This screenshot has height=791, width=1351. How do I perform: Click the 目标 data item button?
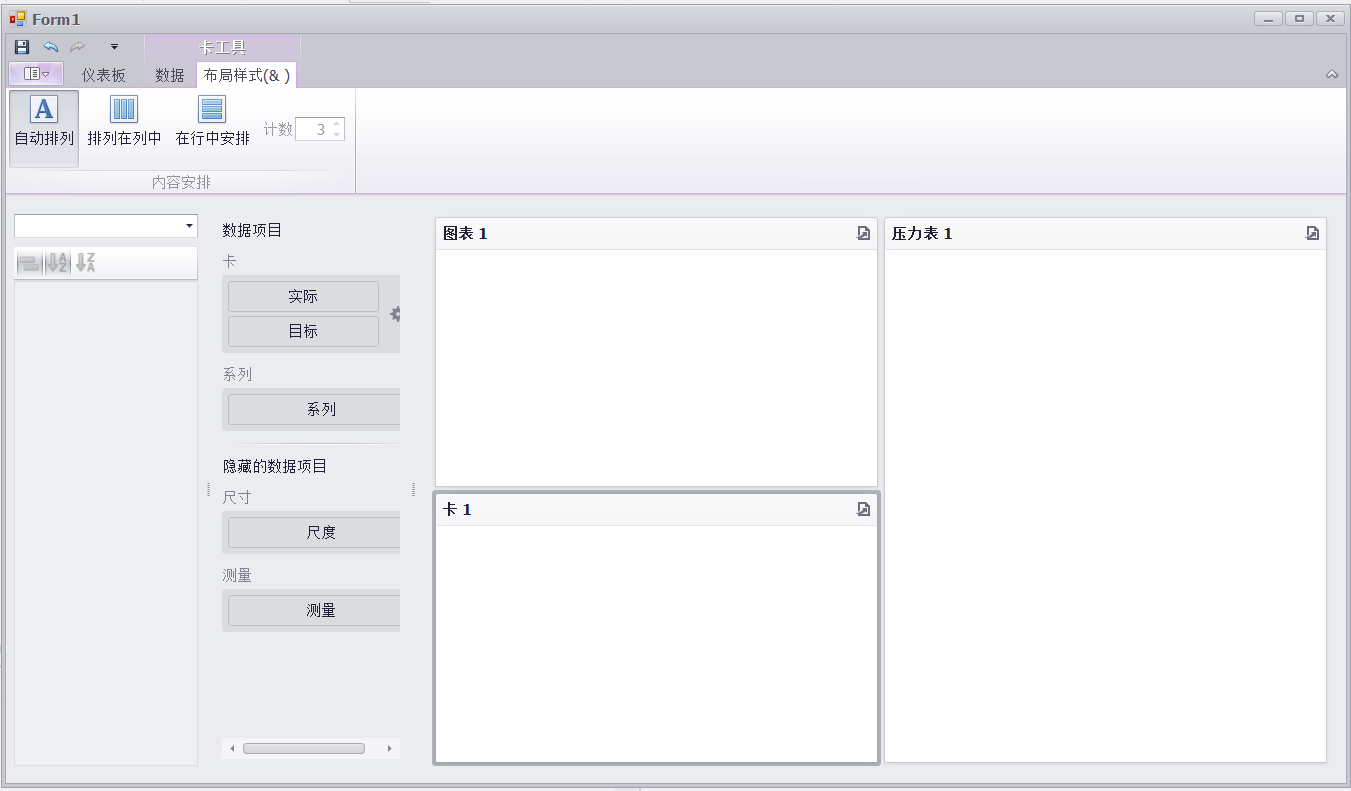303,331
